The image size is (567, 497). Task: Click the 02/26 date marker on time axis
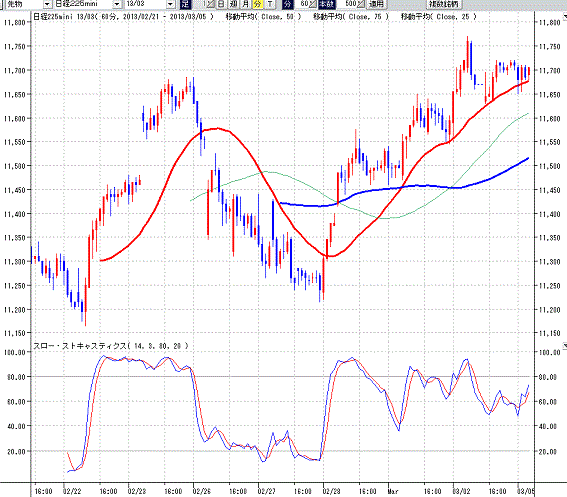coord(202,491)
